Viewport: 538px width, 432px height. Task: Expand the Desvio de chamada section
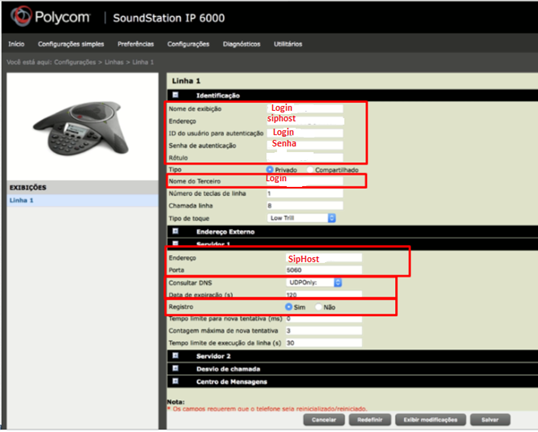point(175,369)
